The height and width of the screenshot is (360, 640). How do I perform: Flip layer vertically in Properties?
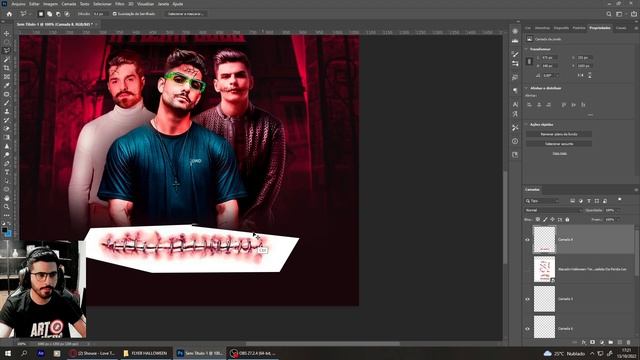point(589,76)
